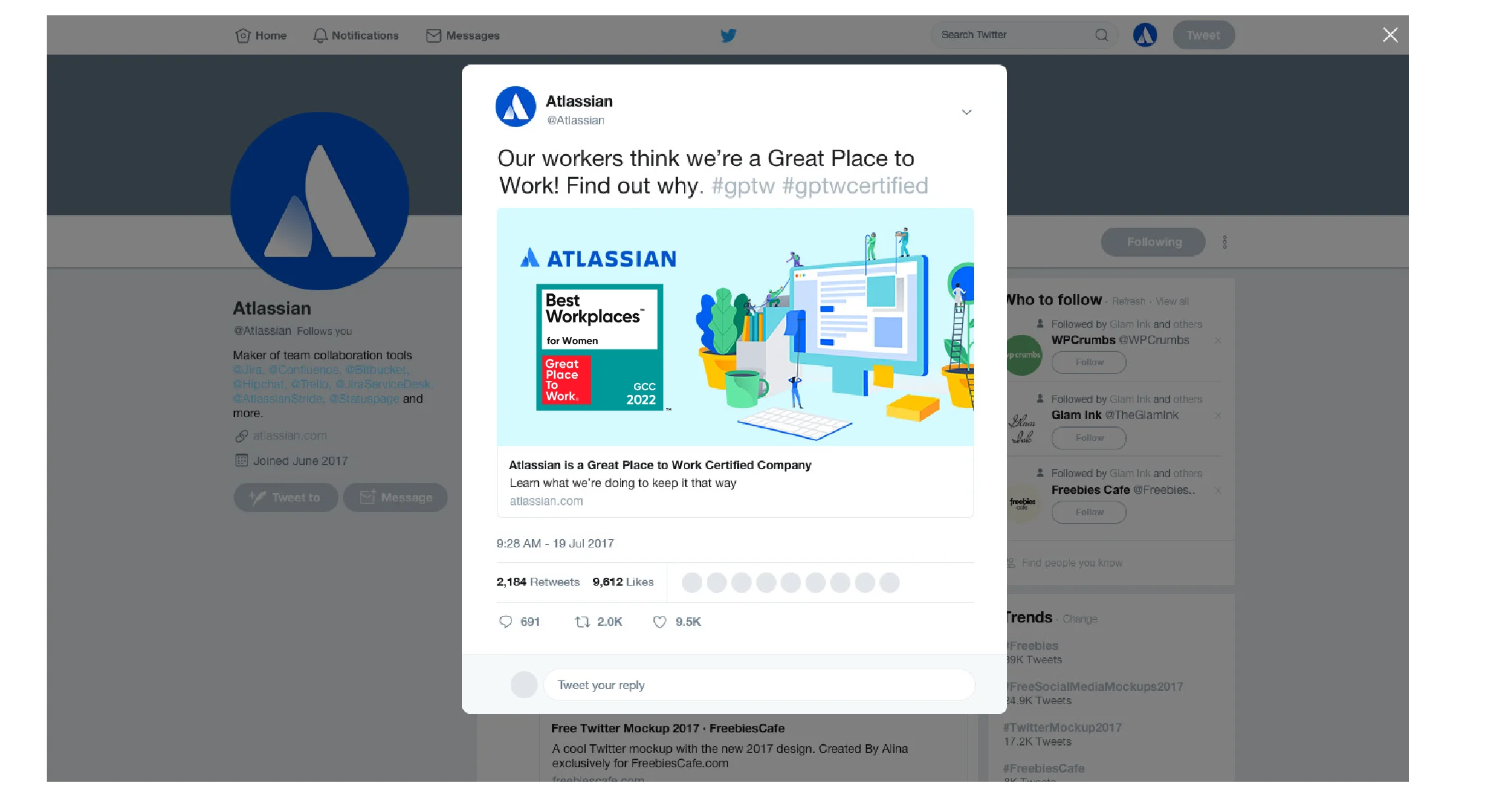This screenshot has height=812, width=1496.
Task: Close the tweet overlay with X
Action: [1390, 35]
